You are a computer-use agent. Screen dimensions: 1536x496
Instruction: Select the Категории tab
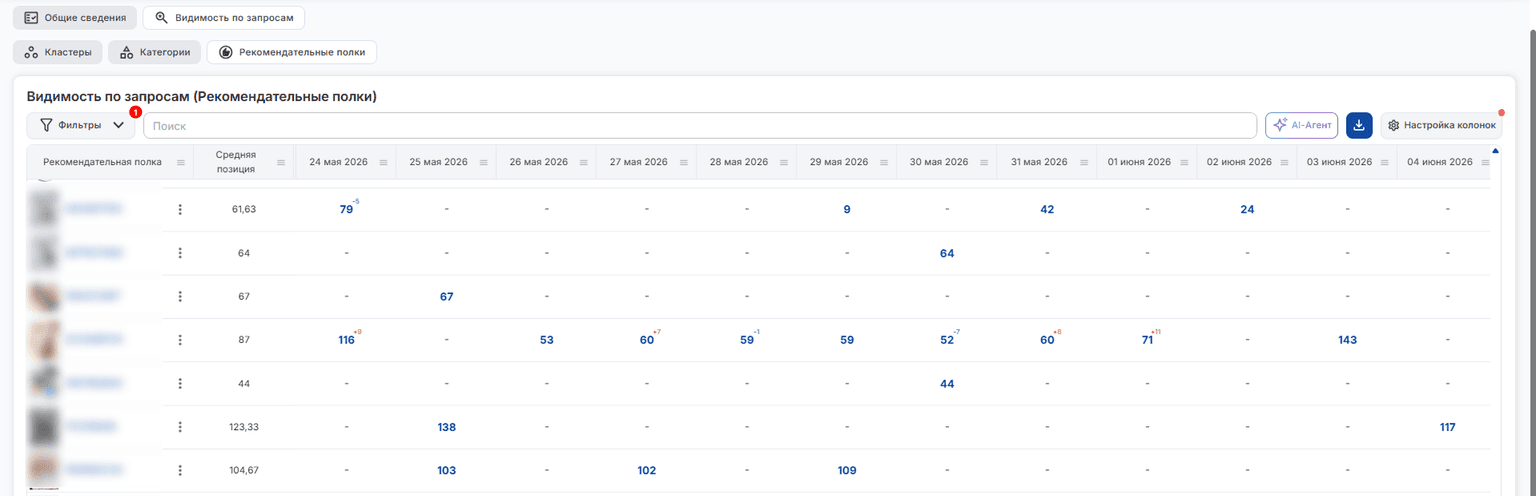click(x=155, y=52)
